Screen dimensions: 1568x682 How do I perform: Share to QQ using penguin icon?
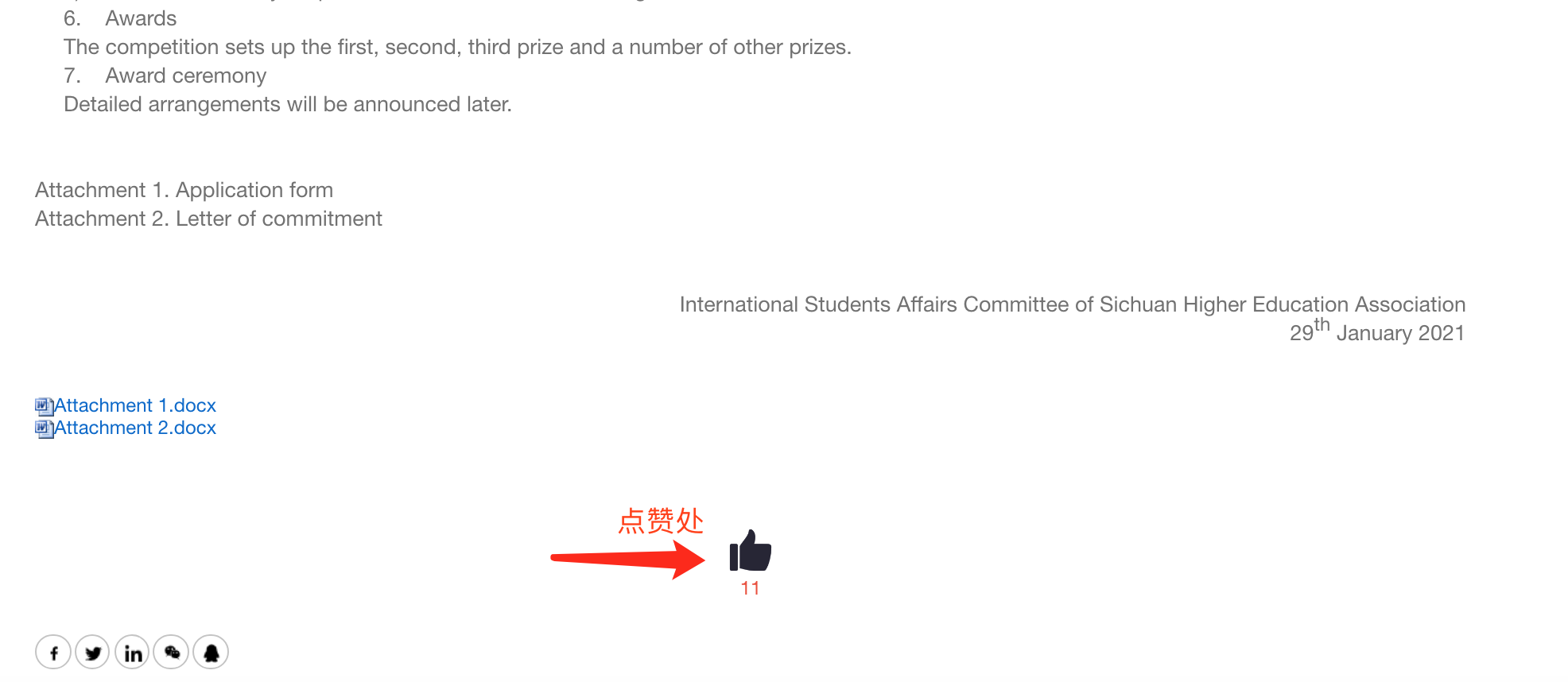pos(211,653)
